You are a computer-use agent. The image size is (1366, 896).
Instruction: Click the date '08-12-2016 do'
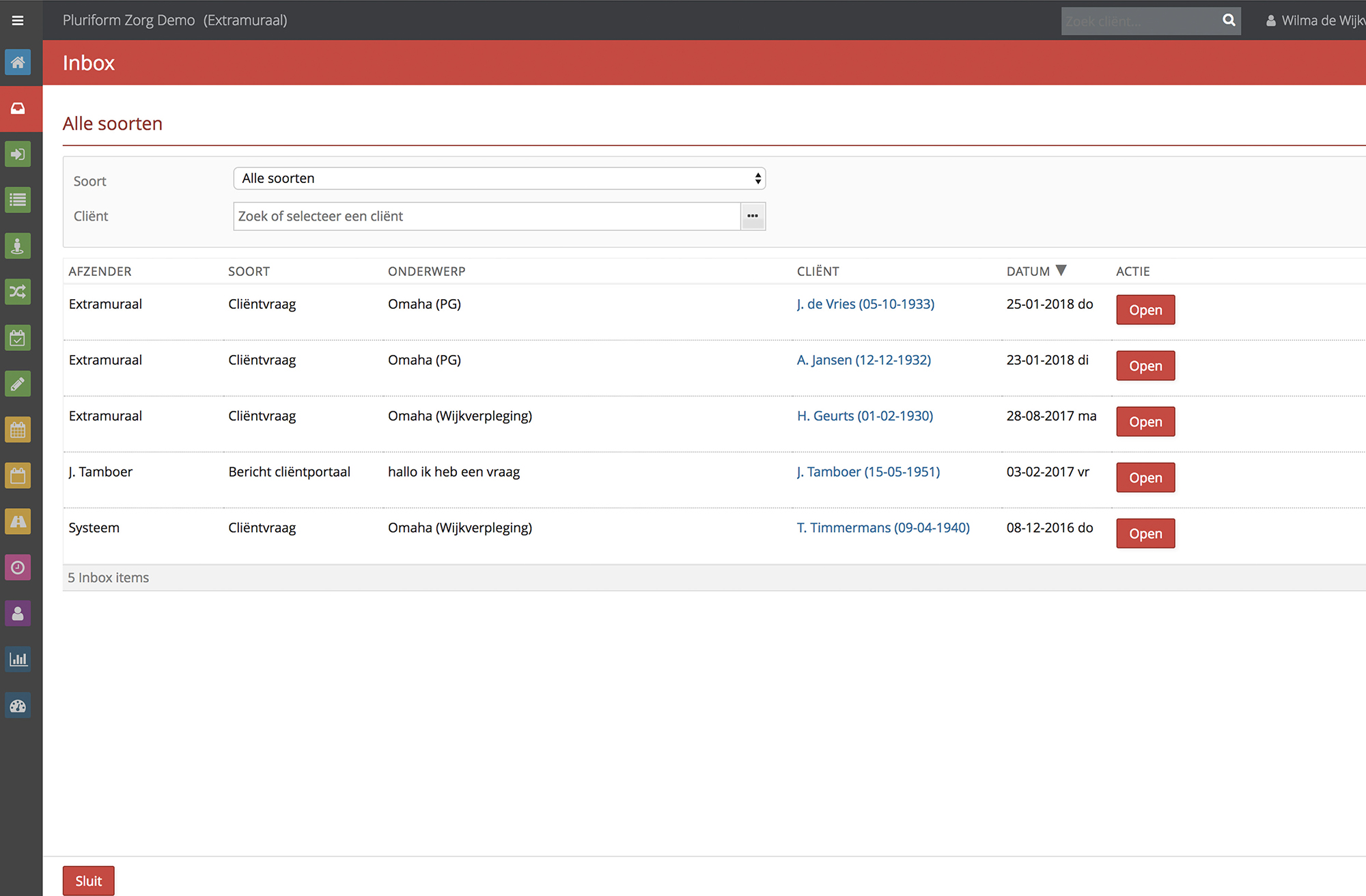1050,528
